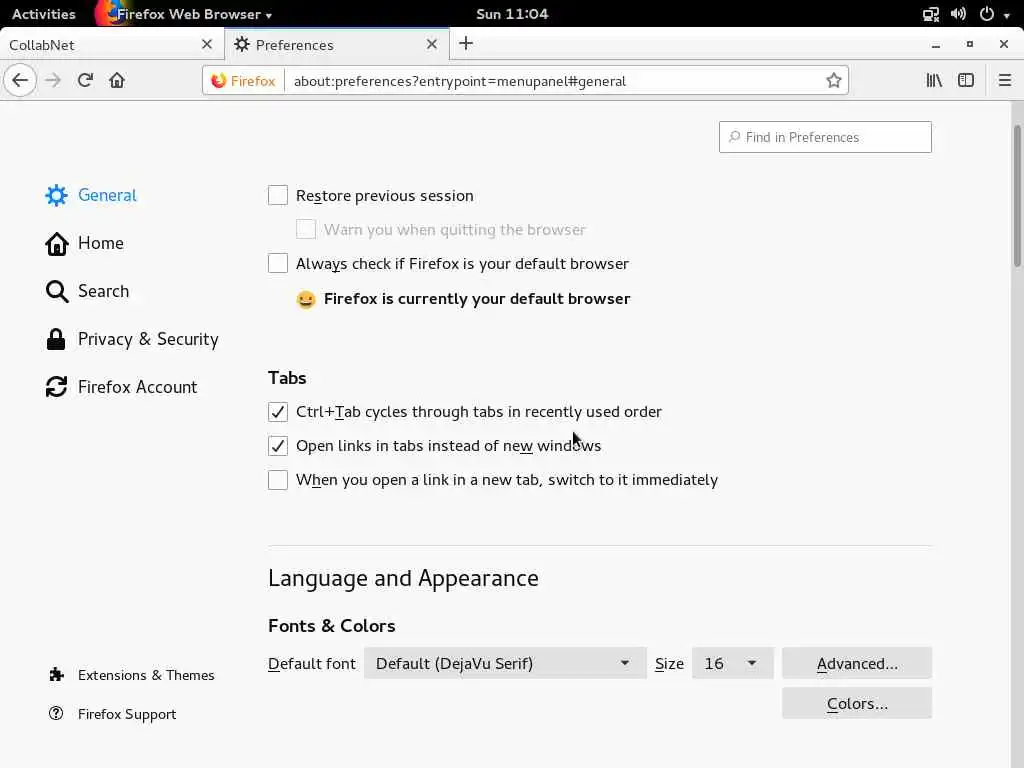Enable Restore previous session checkbox
This screenshot has width=1024, height=768.
coord(278,195)
